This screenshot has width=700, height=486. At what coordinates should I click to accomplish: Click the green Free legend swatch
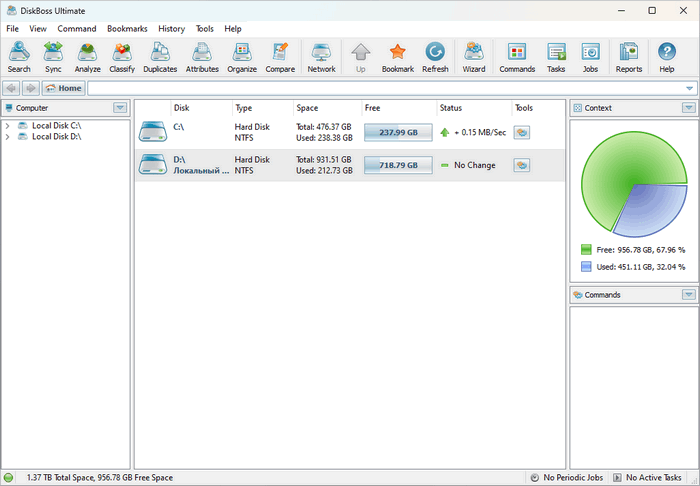pos(586,249)
